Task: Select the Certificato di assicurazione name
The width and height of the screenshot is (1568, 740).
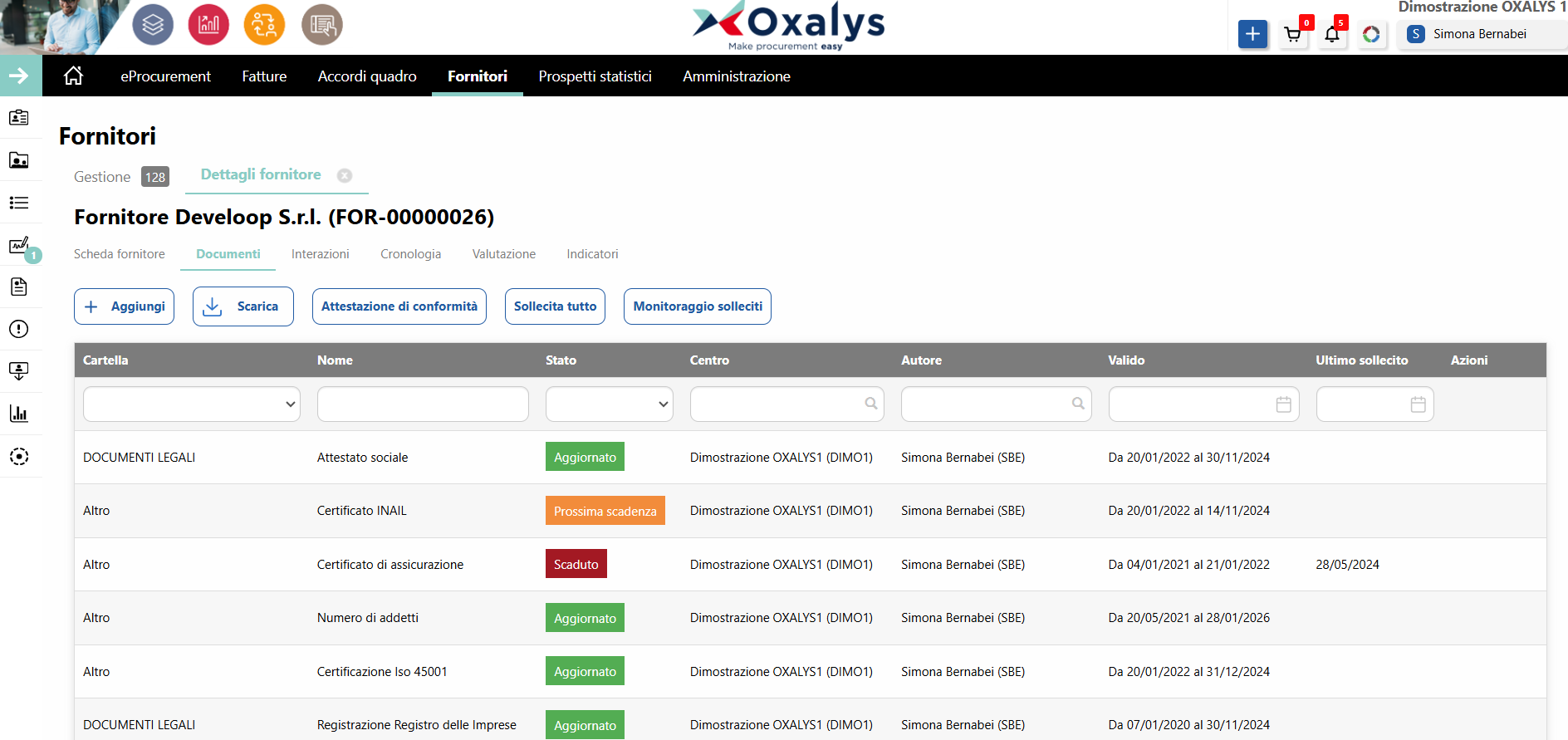Action: (x=390, y=565)
